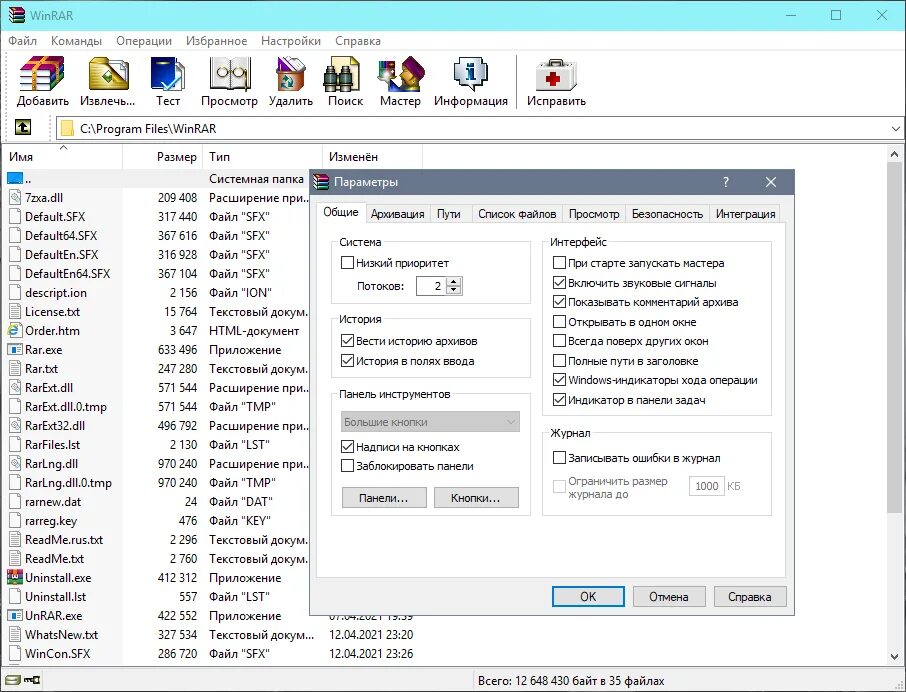The width and height of the screenshot is (906, 692).
Task: Toggle Индикатор в панели задач checkbox
Action: (x=559, y=400)
